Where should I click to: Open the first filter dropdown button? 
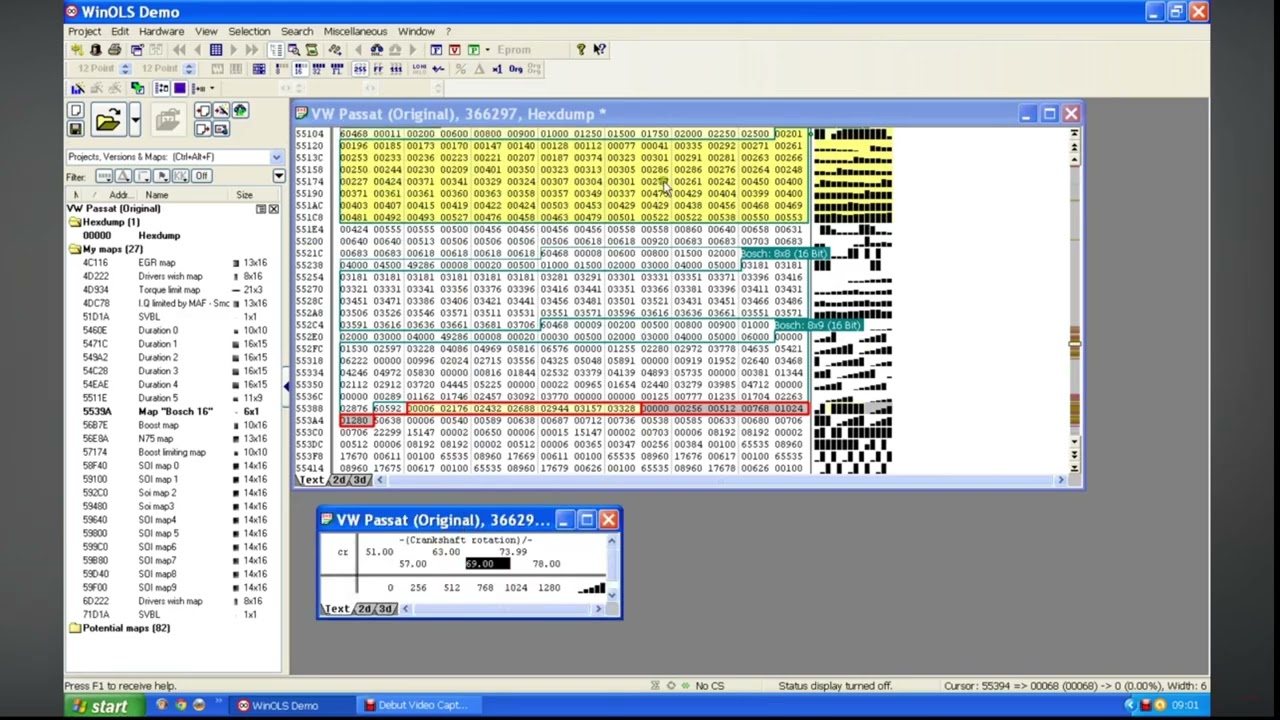click(x=104, y=176)
